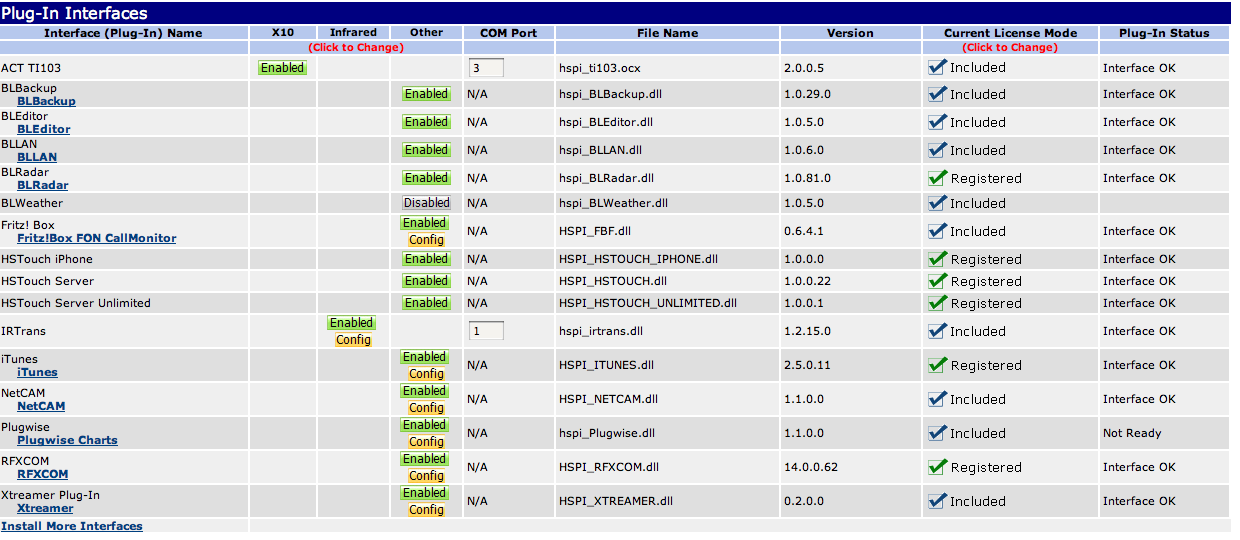Click the green checkmark for RFXCOM Registered
1240x540 pixels.
pos(937,467)
